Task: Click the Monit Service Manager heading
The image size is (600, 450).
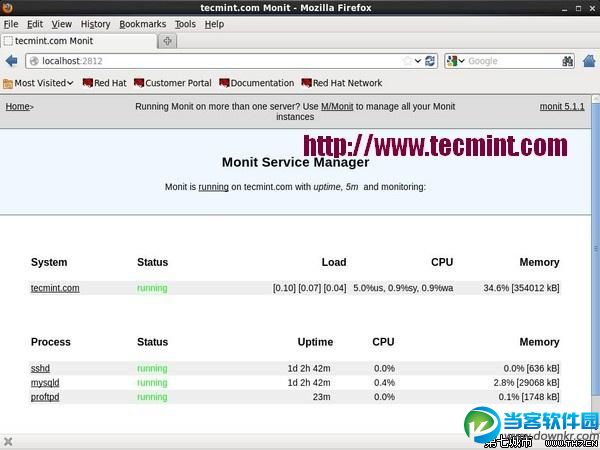Action: click(x=295, y=162)
